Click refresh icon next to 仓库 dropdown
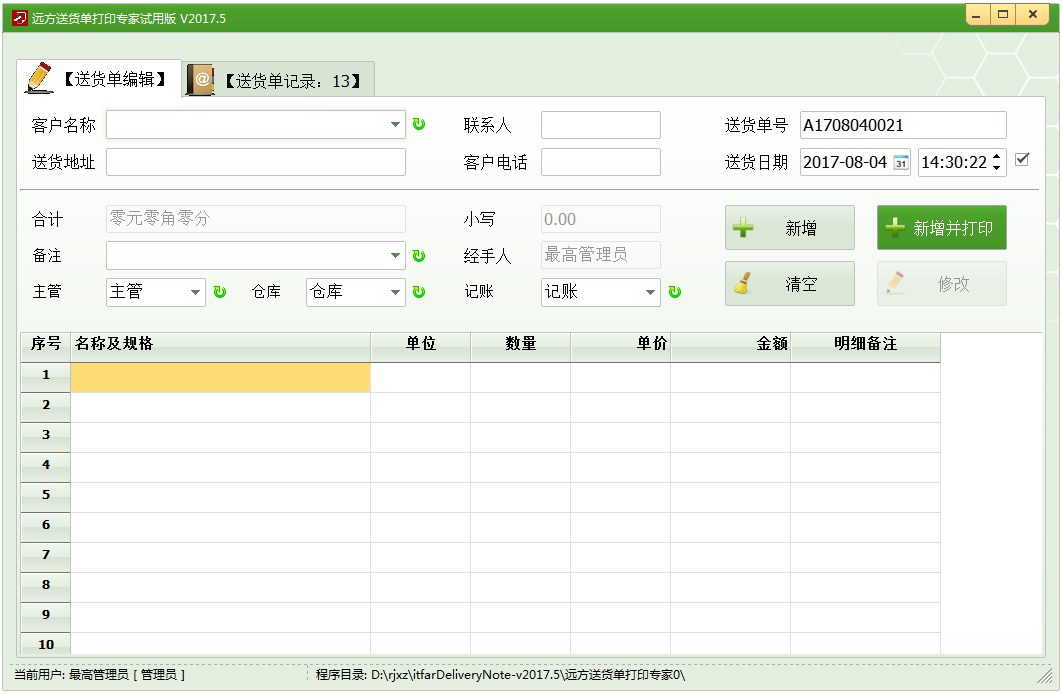 [419, 292]
